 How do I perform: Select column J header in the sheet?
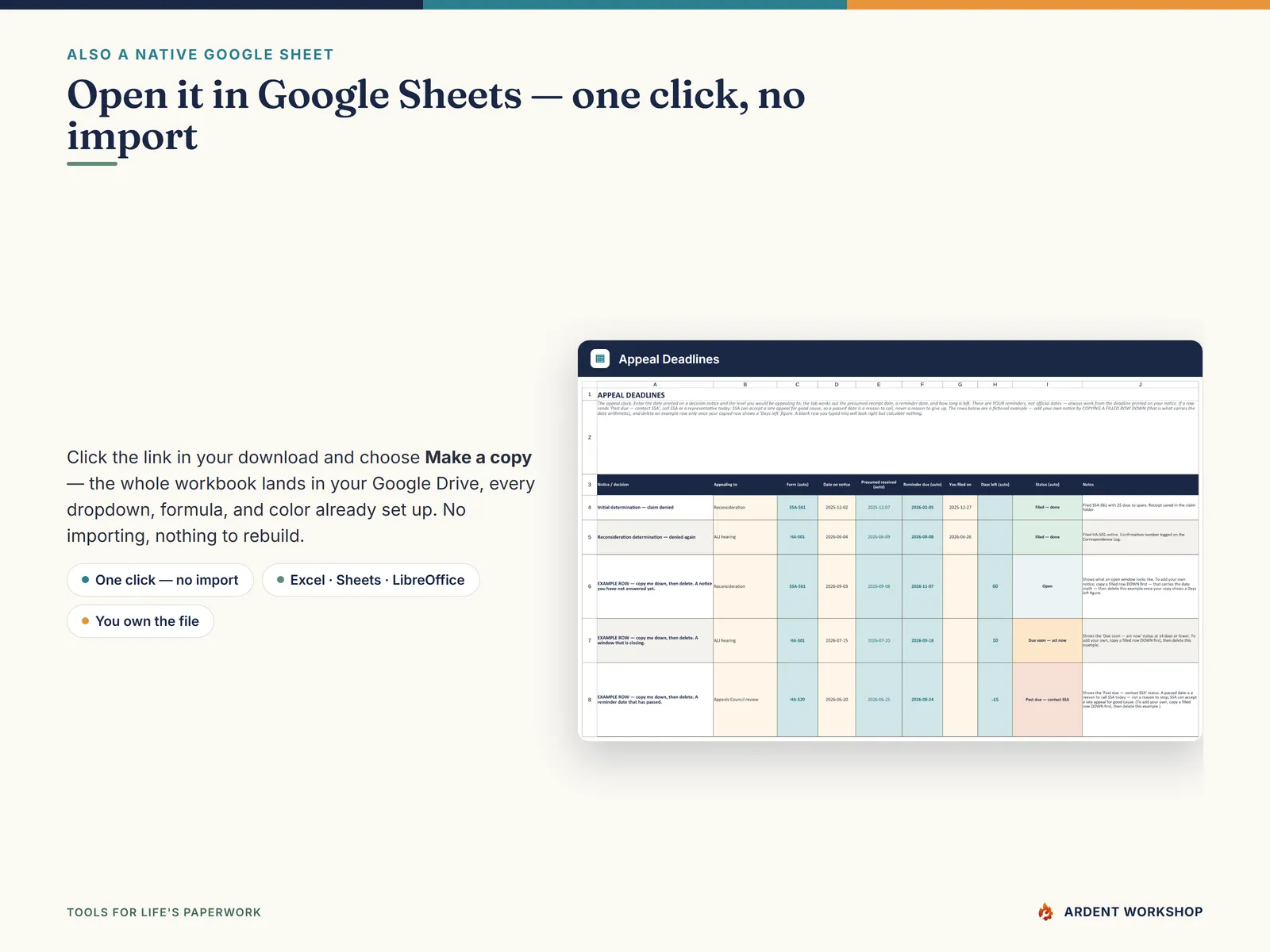coord(1140,385)
